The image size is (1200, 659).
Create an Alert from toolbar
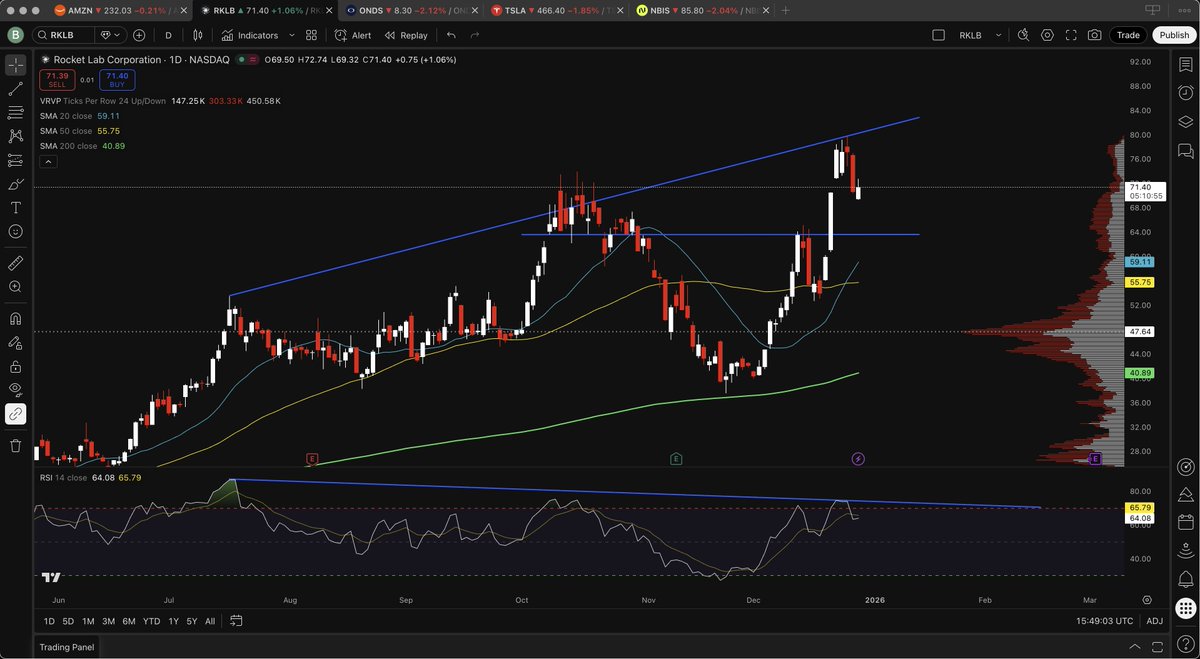tap(353, 35)
